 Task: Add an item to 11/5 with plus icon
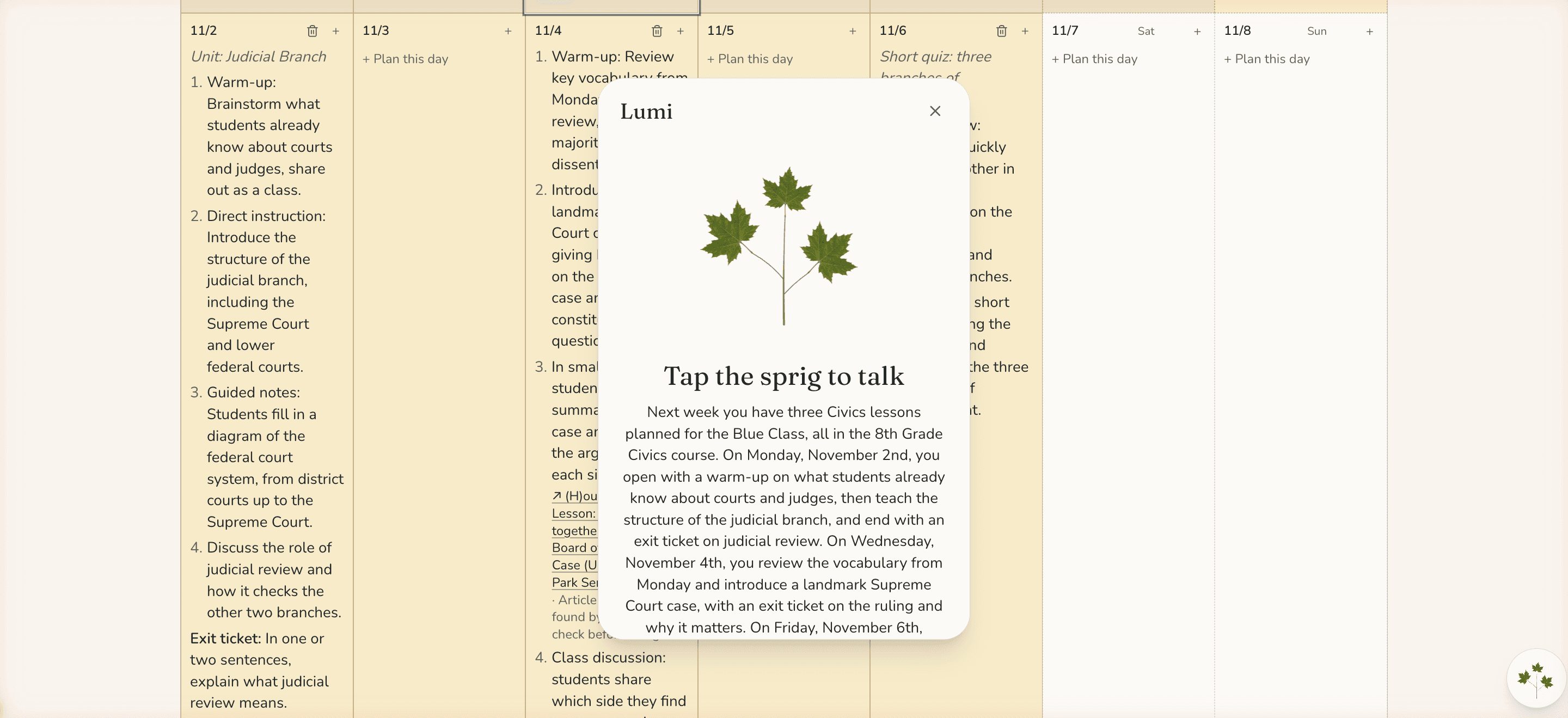click(852, 31)
